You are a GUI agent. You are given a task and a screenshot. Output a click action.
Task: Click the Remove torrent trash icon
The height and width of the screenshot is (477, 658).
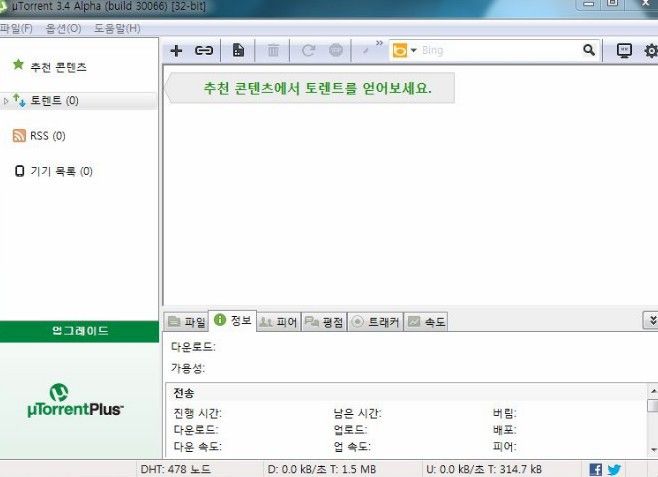[x=273, y=51]
